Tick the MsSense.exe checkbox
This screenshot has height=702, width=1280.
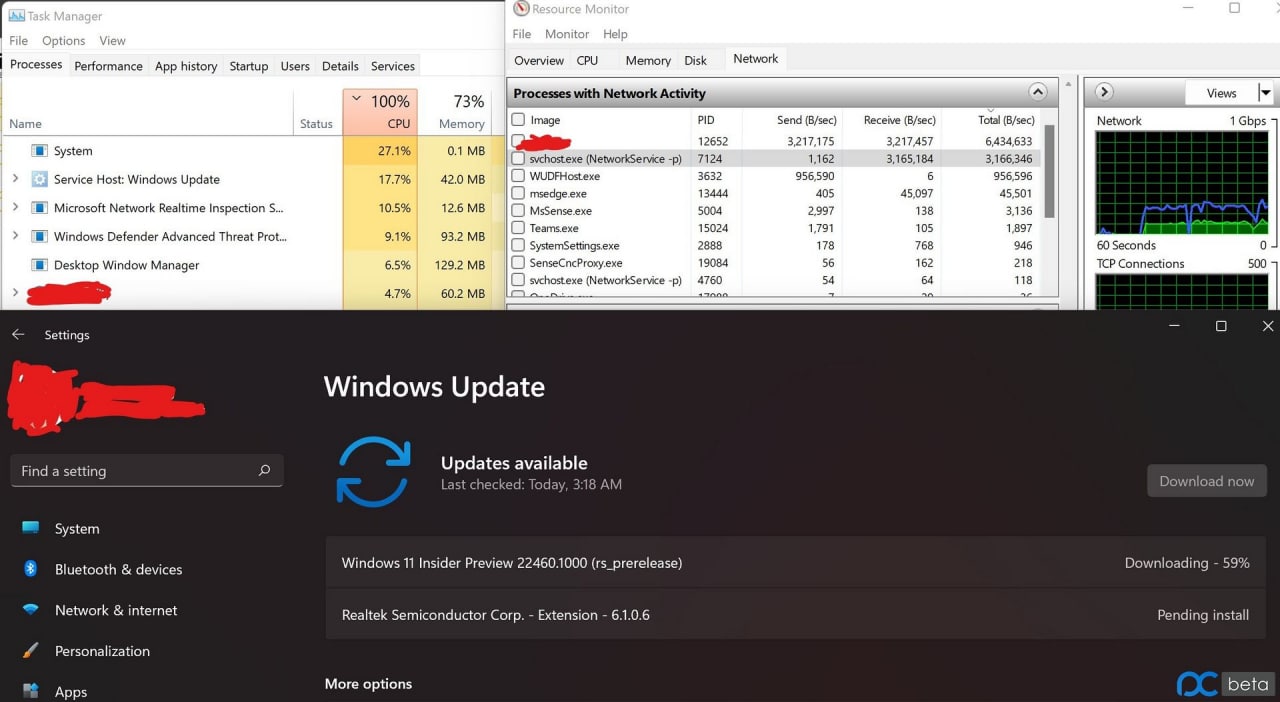518,211
